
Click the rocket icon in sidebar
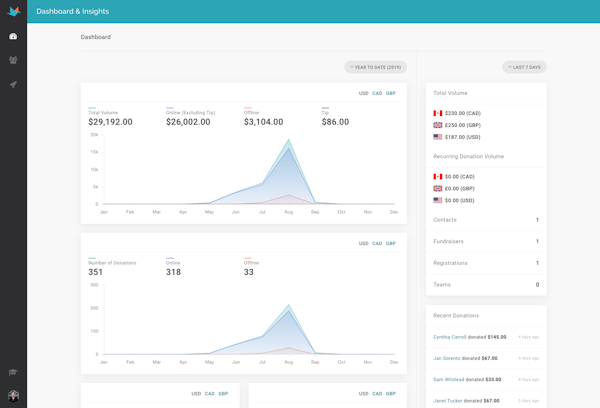(x=13, y=85)
